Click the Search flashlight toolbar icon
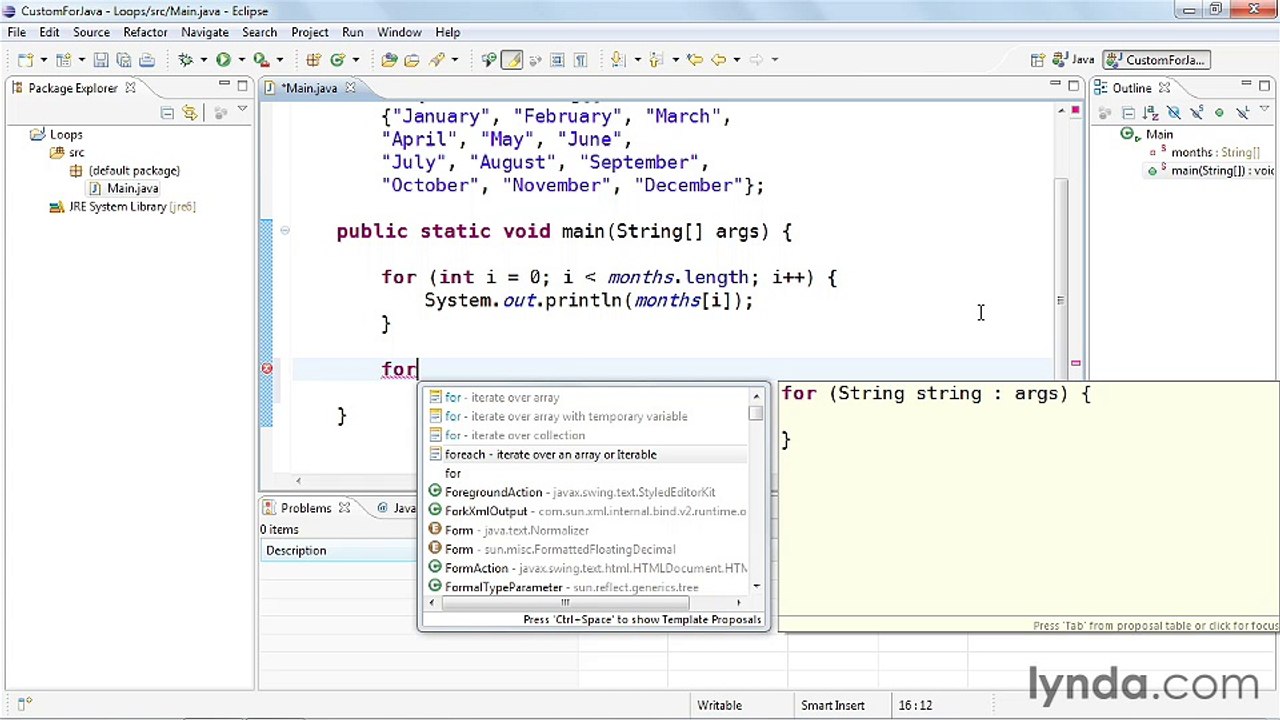 click(x=436, y=60)
